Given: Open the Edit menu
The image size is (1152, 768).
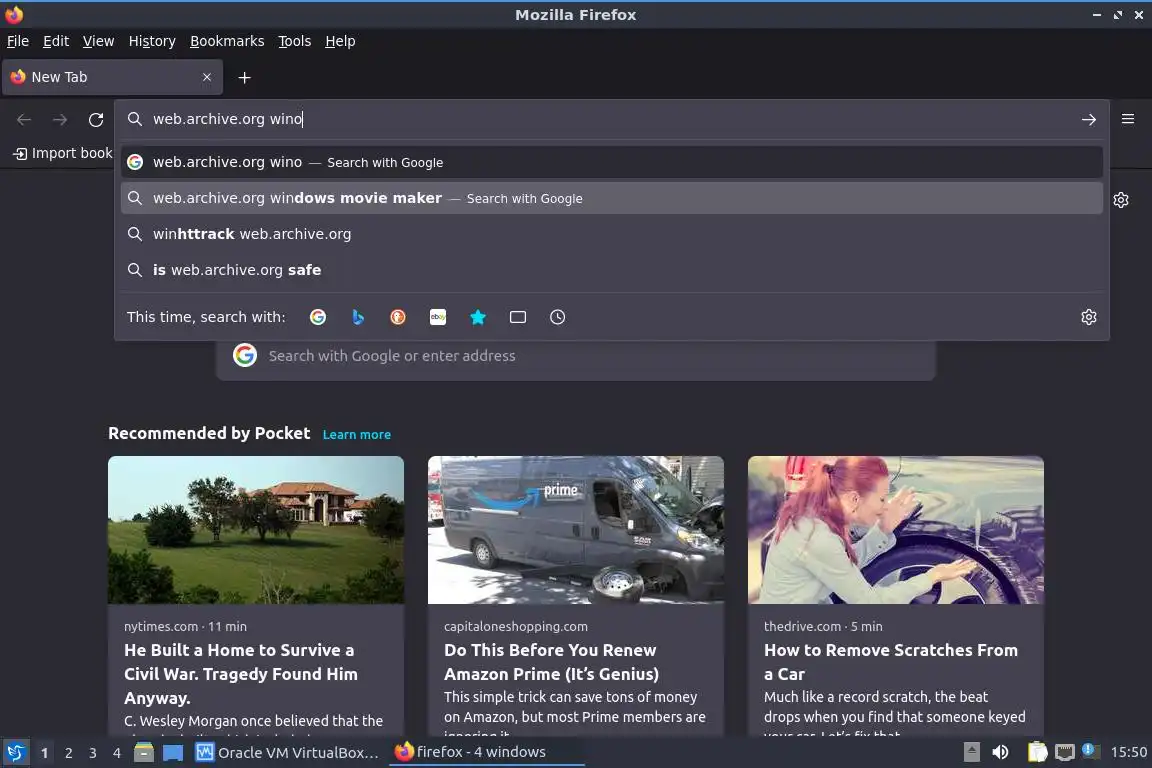Looking at the screenshot, I should [56, 41].
